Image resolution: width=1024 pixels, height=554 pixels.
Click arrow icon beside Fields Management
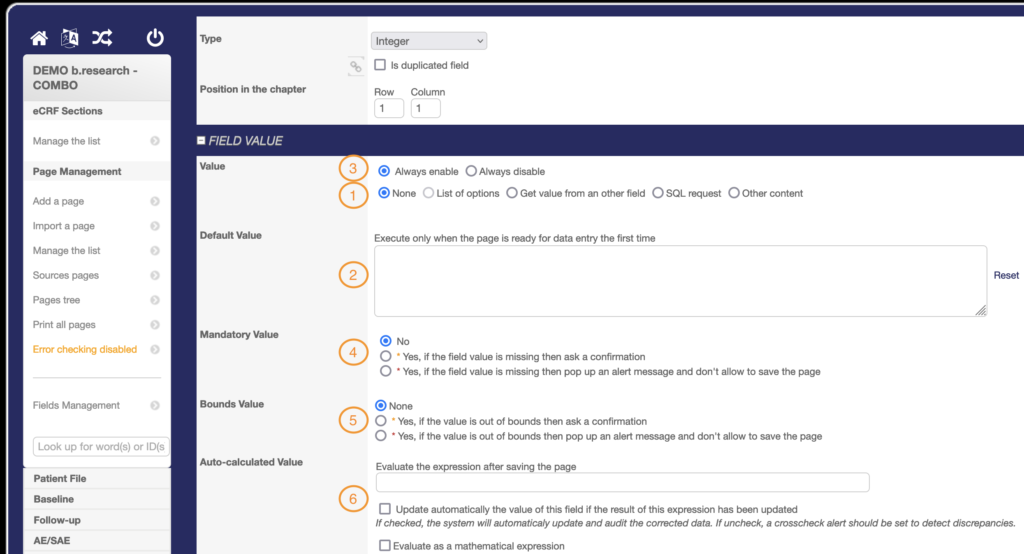tap(155, 405)
